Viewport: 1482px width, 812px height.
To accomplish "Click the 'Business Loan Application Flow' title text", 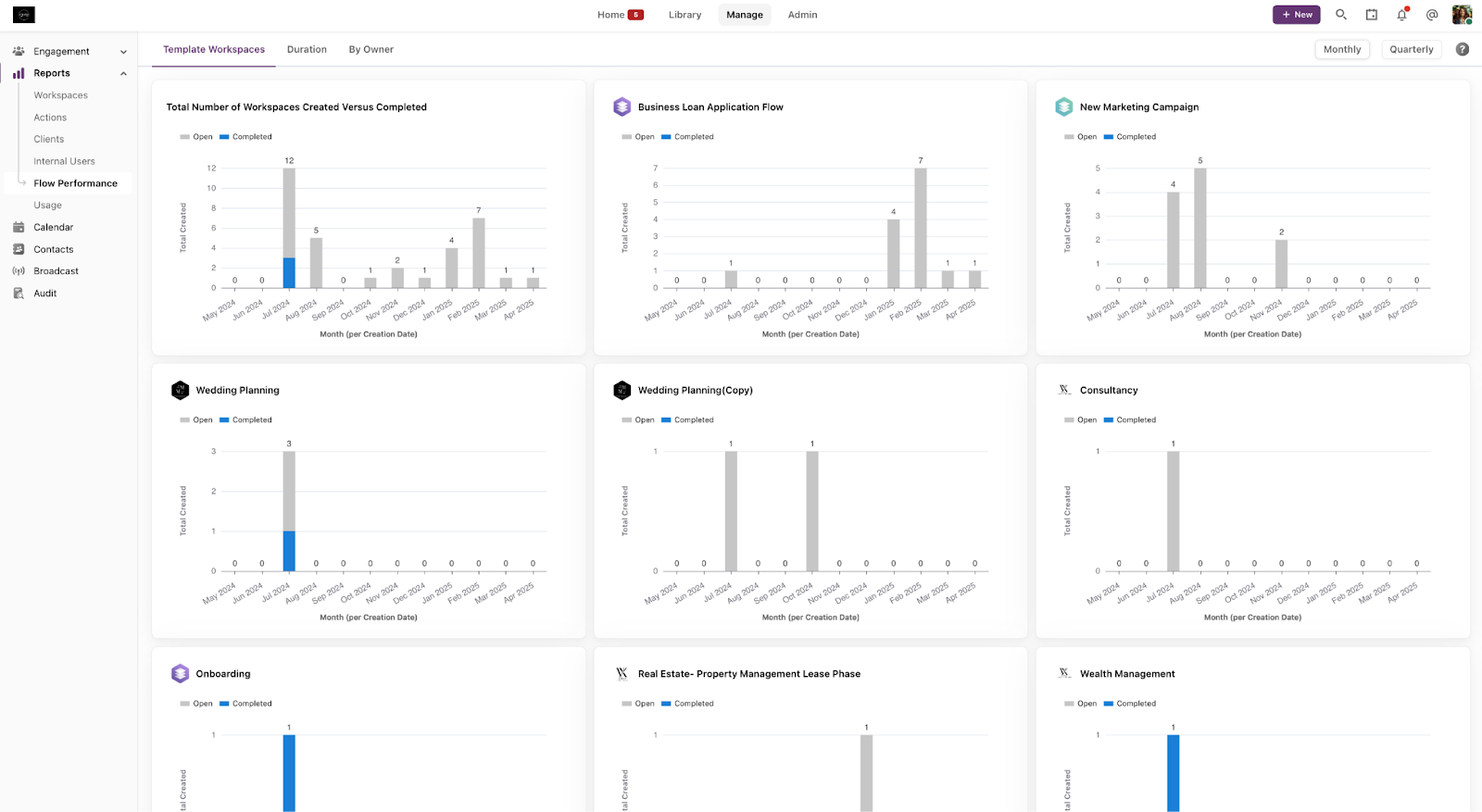I will 710,107.
